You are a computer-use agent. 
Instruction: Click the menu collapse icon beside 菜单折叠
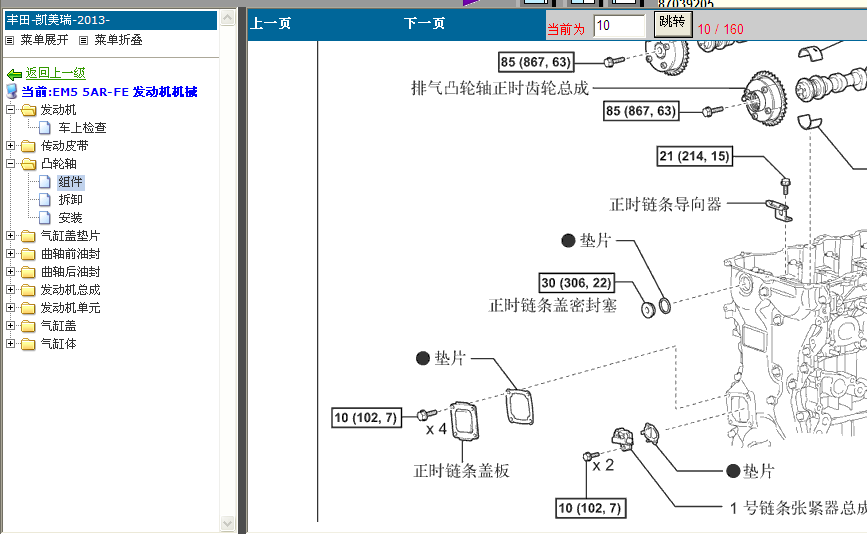pos(83,40)
